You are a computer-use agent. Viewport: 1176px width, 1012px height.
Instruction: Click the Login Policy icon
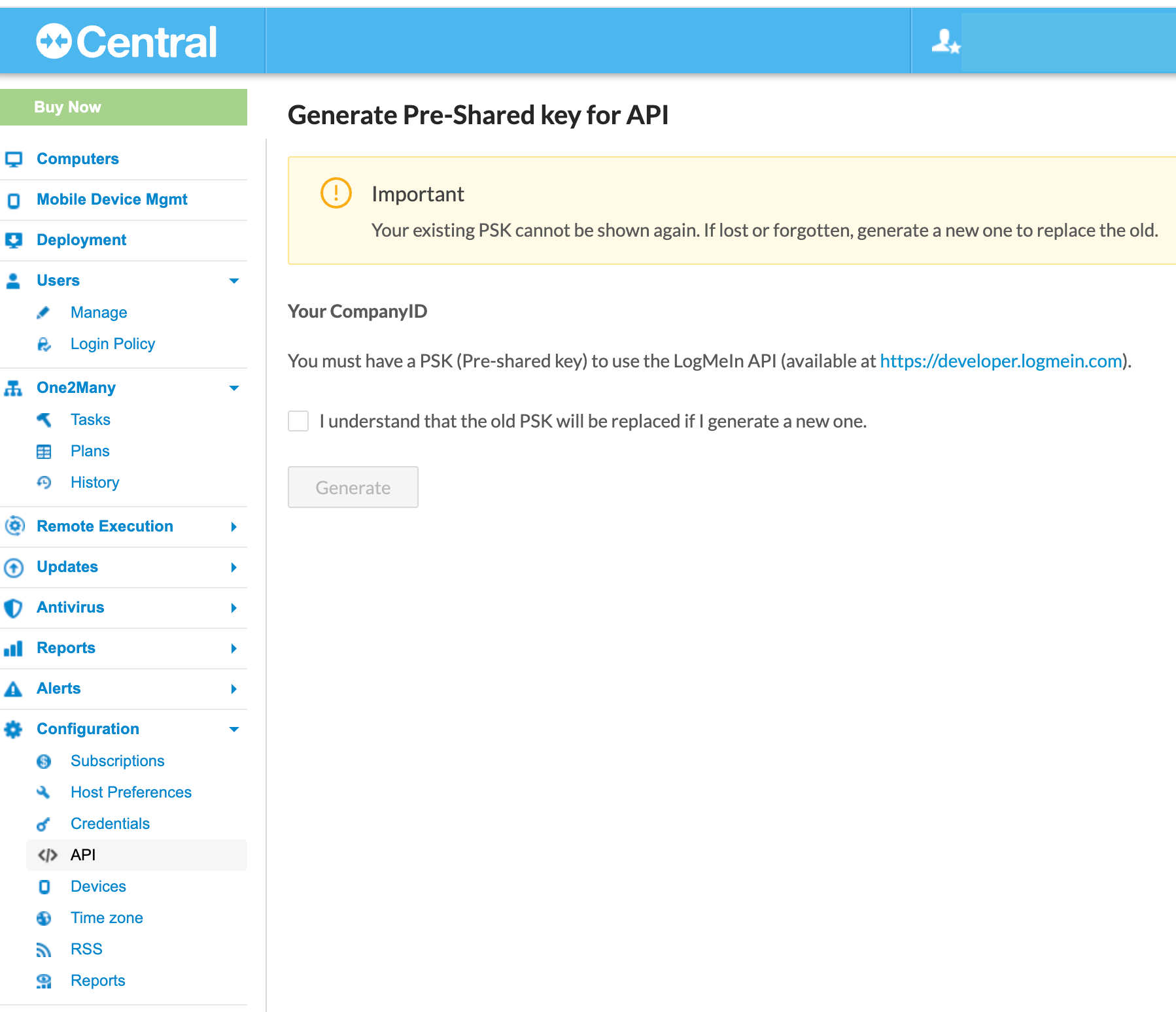click(x=44, y=344)
